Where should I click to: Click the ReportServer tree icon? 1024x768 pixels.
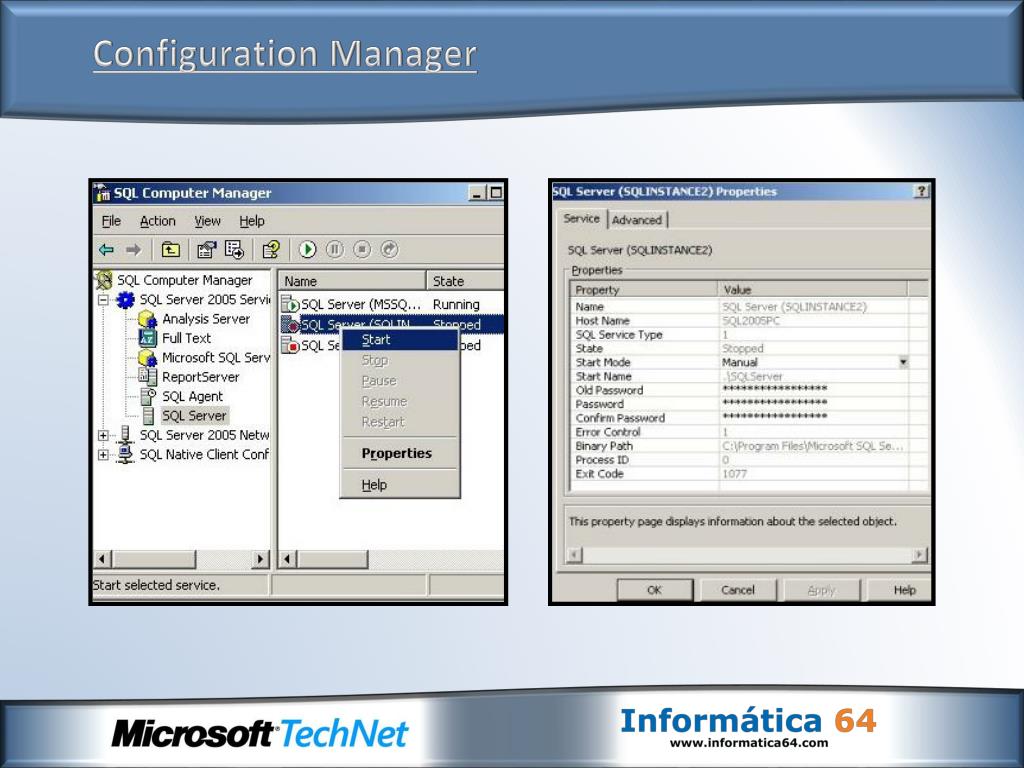click(148, 377)
